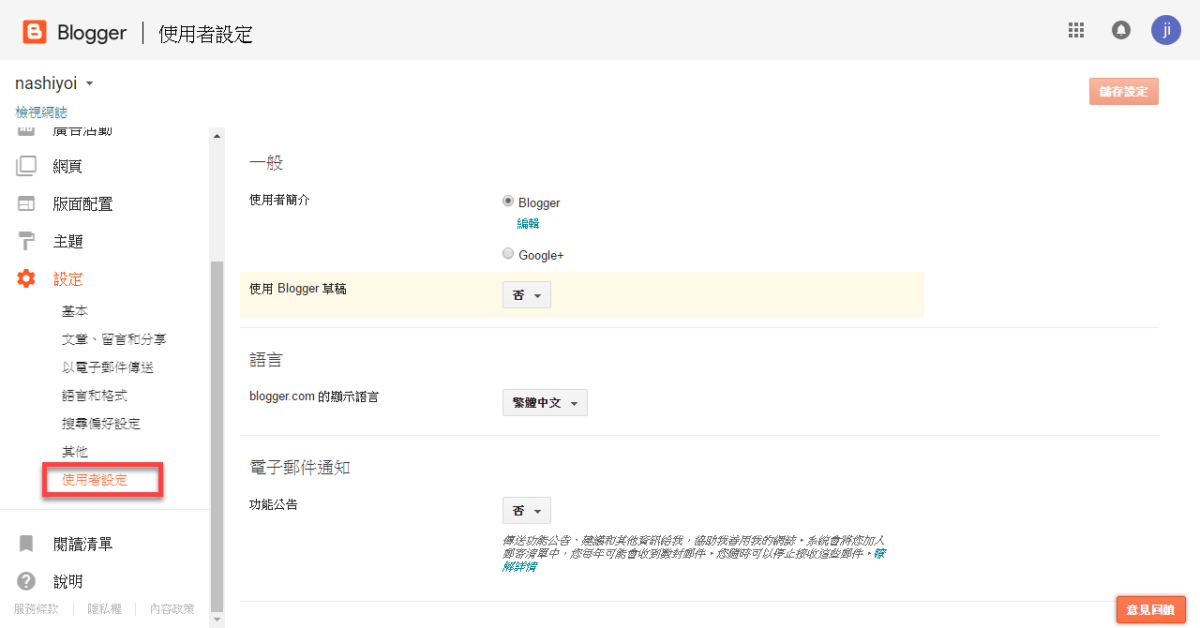1200x628 pixels.
Task: Open the 閱讀清單 menu item
Action: point(83,544)
